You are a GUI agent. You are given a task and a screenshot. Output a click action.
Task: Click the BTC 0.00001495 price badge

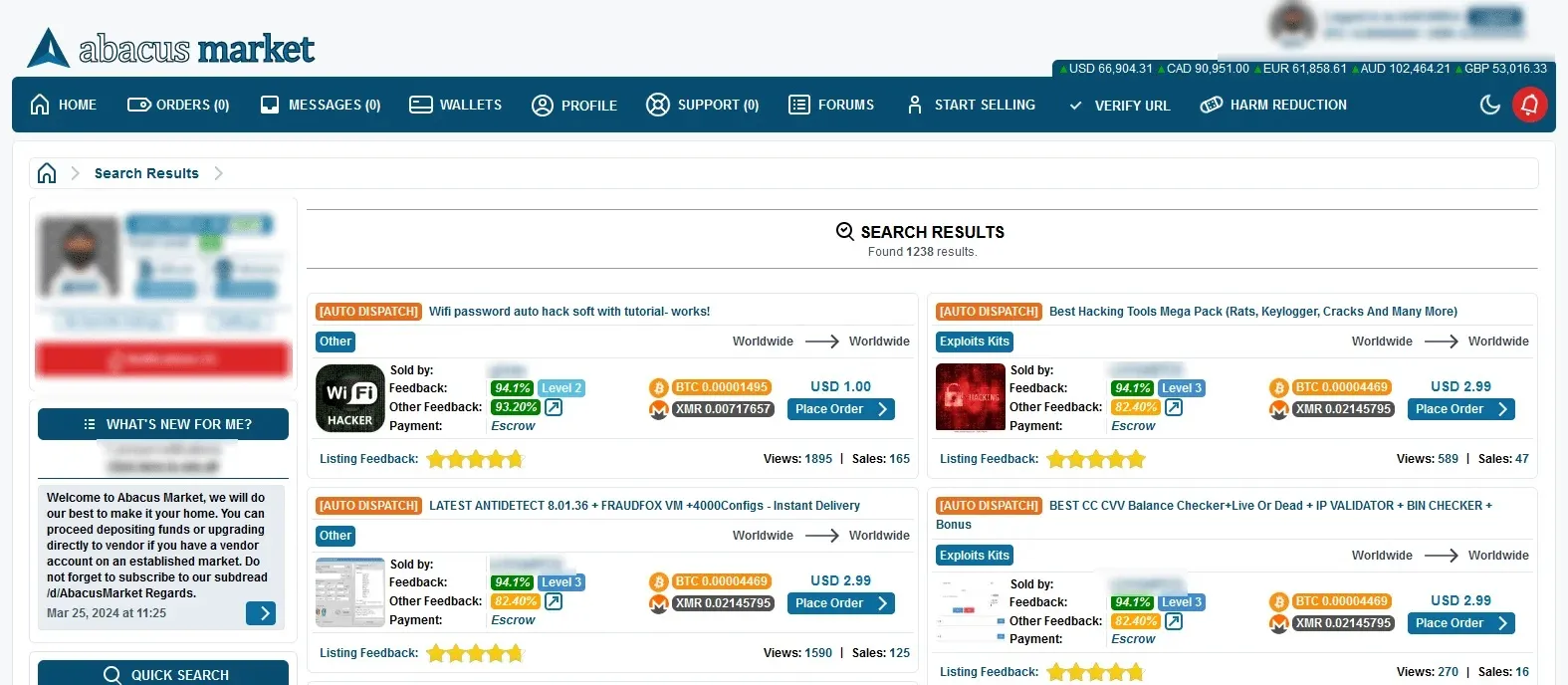coord(722,387)
